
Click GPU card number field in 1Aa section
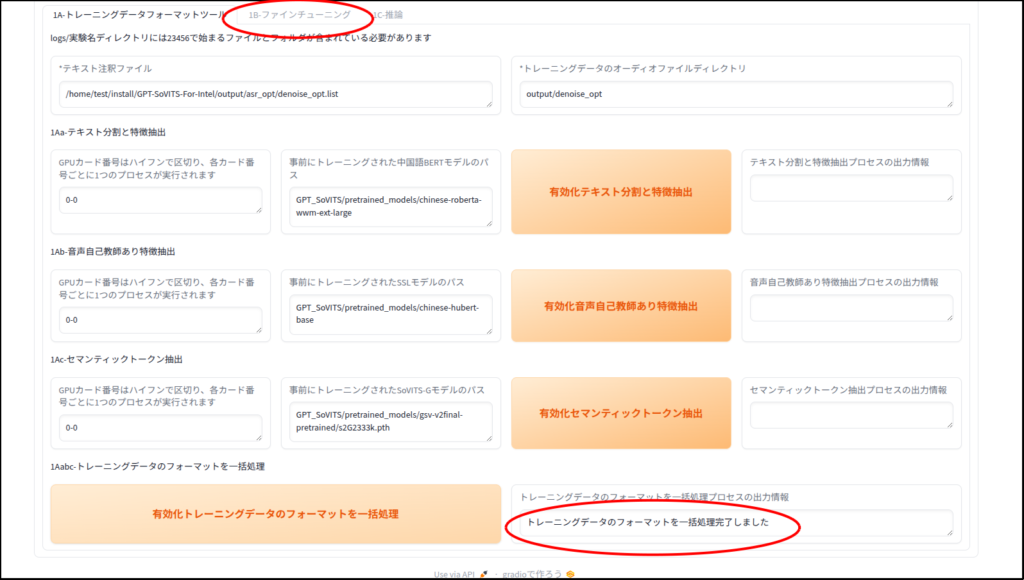point(160,200)
